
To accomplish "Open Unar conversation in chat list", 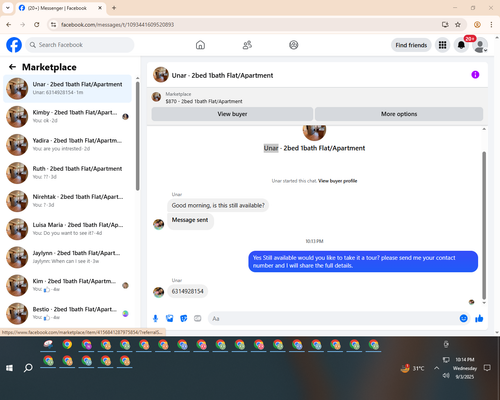I will pos(67,88).
